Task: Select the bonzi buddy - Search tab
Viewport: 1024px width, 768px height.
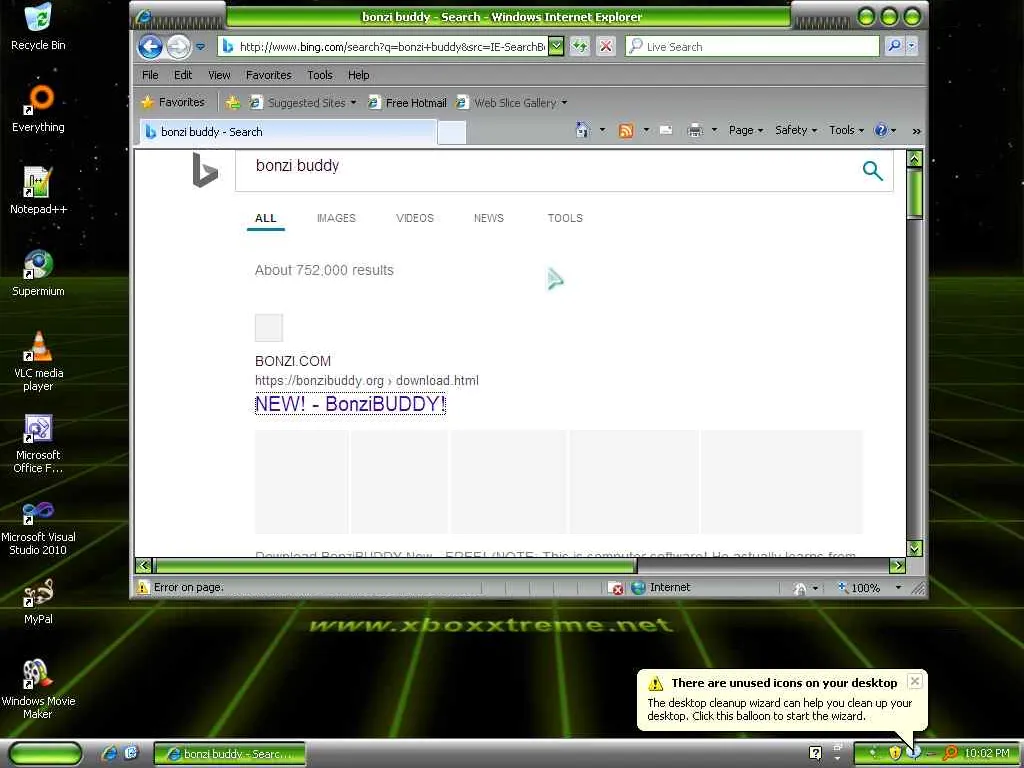Action: (287, 132)
